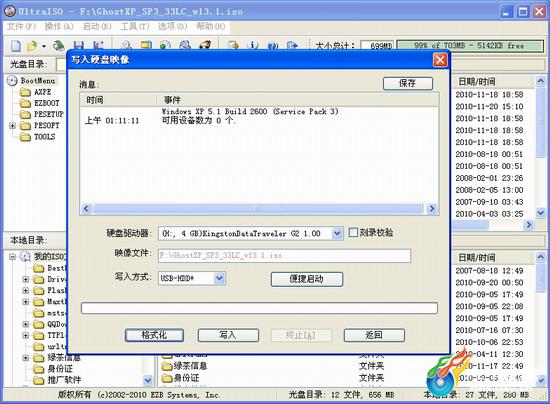This screenshot has height=404, width=550.
Task: Click the 返回 button
Action: point(374,335)
